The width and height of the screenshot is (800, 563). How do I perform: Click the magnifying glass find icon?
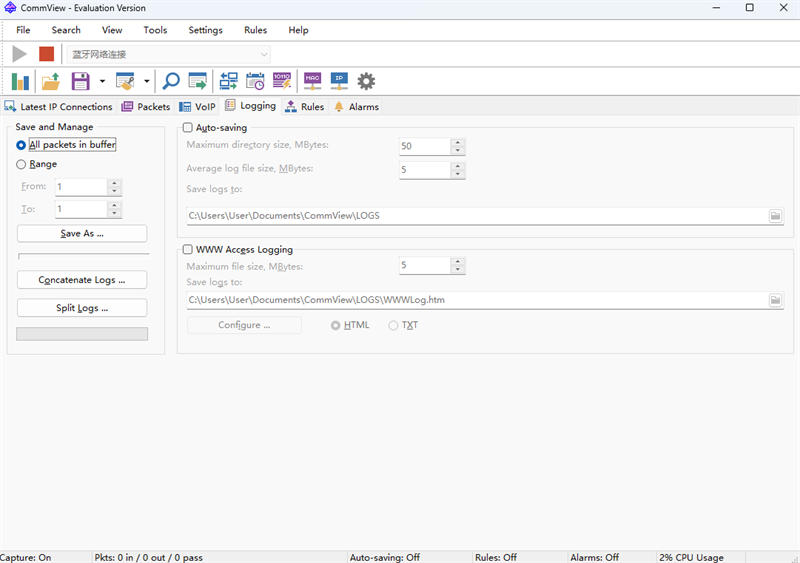pyautogui.click(x=171, y=81)
